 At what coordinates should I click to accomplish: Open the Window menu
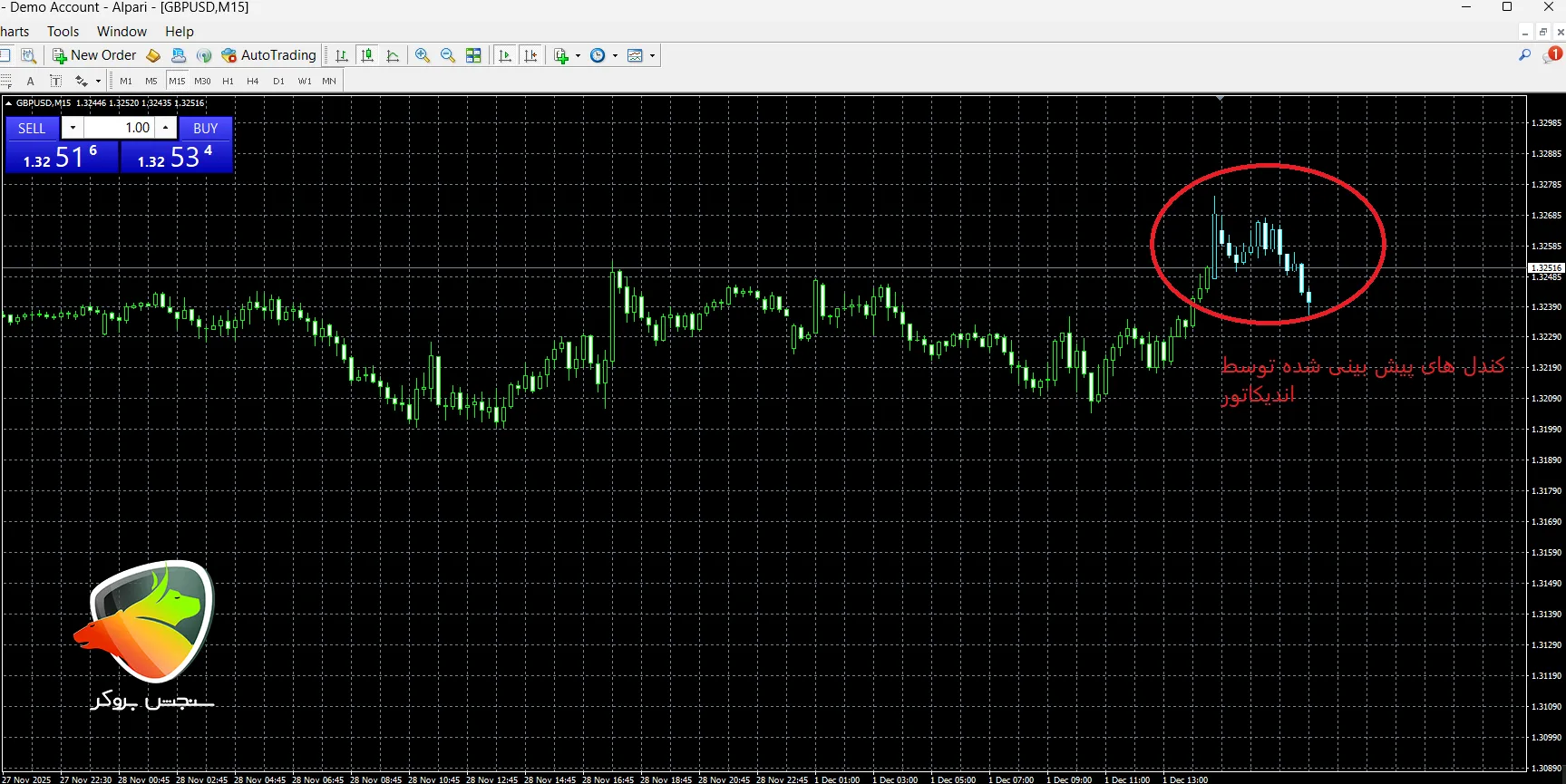(122, 32)
